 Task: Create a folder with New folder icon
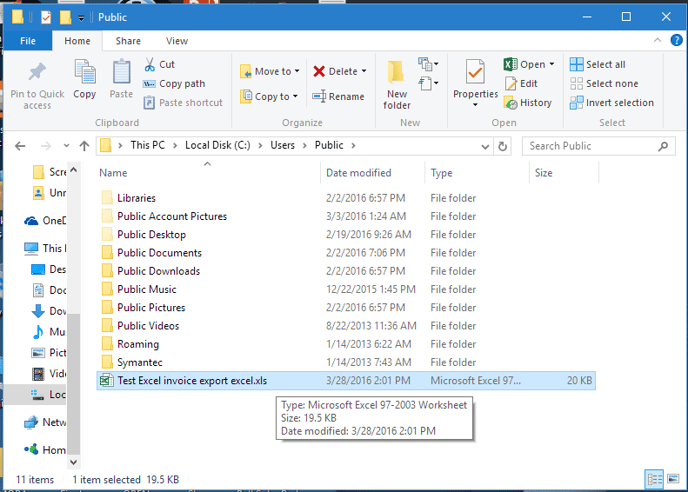tap(397, 74)
